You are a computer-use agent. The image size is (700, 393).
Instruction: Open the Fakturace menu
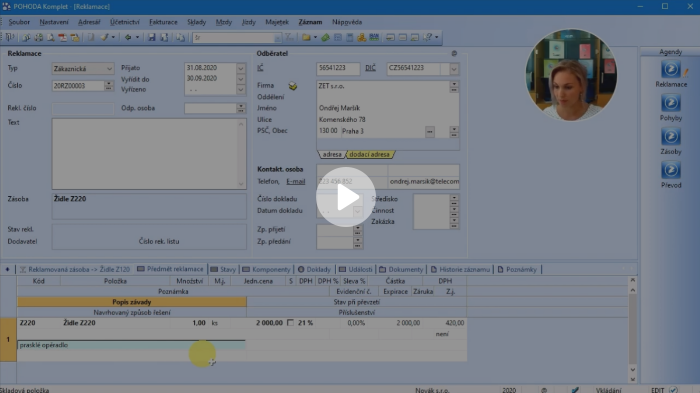click(163, 22)
